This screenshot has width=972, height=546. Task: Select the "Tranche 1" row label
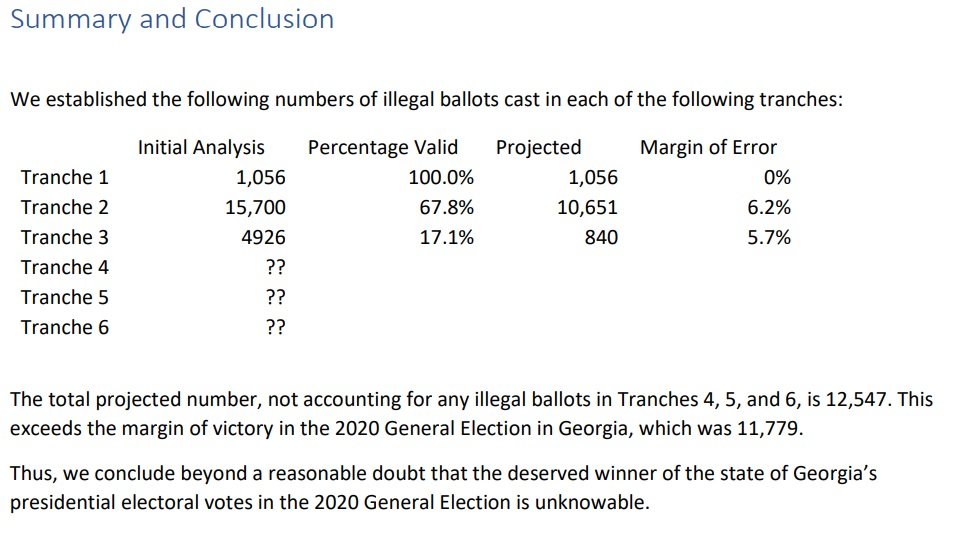click(64, 178)
